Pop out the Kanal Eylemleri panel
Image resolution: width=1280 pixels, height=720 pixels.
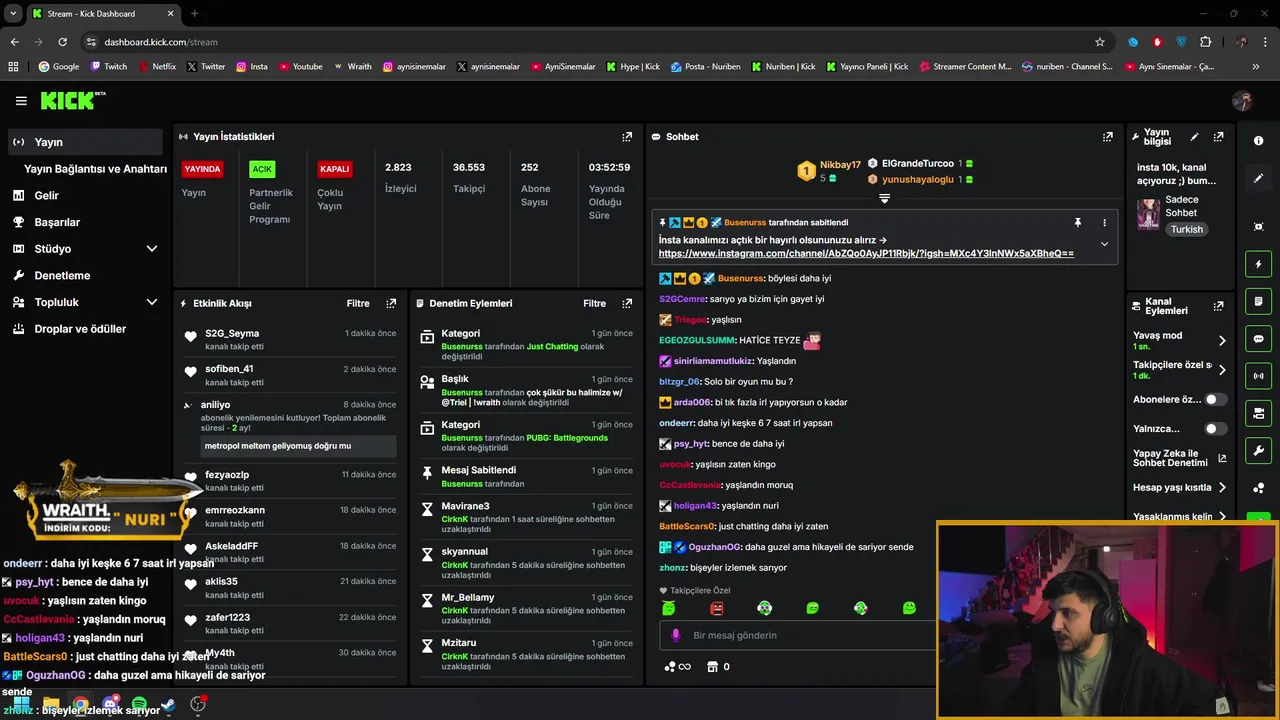[x=1218, y=306]
